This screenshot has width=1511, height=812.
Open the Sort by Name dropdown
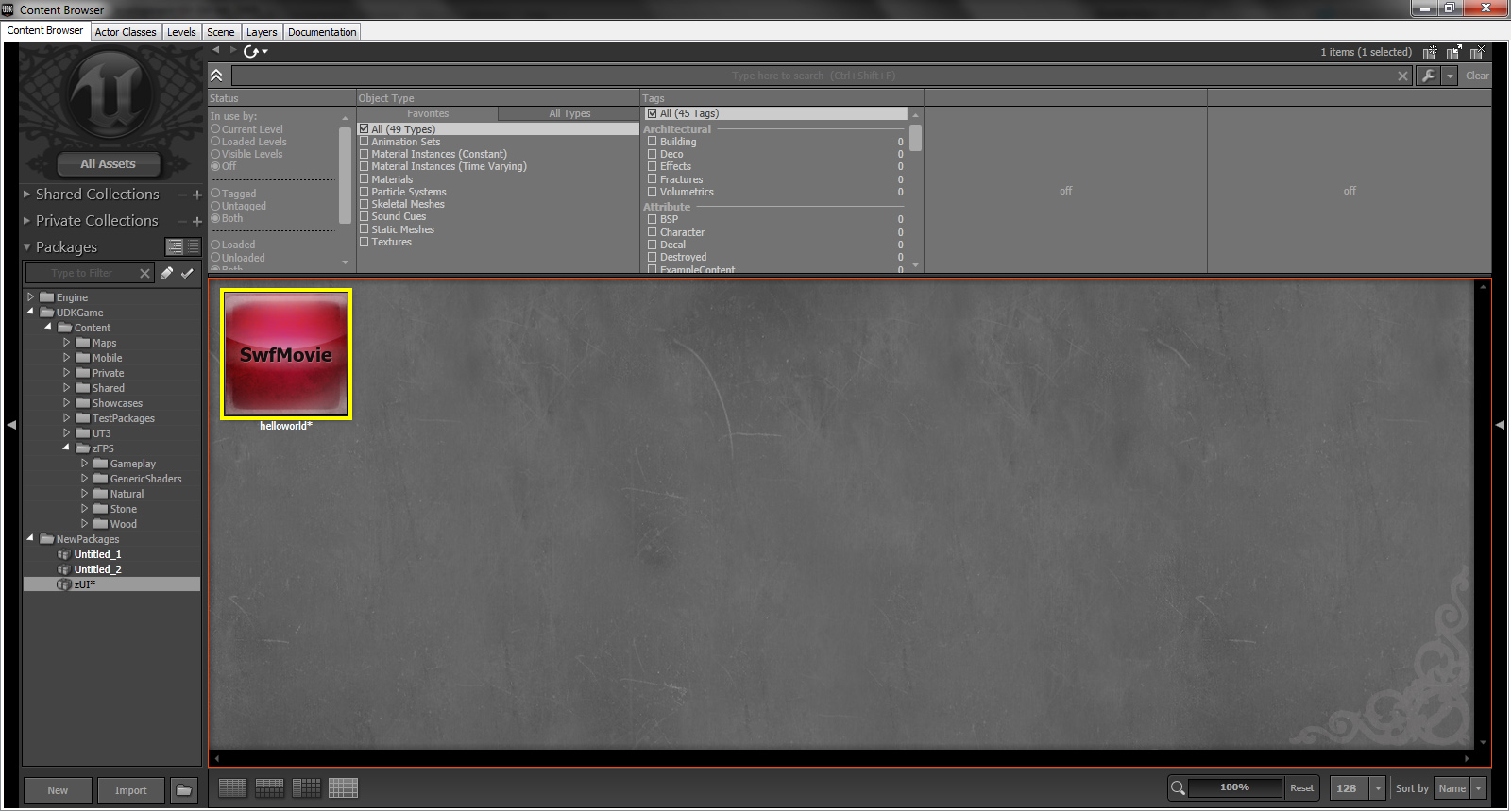coord(1459,788)
